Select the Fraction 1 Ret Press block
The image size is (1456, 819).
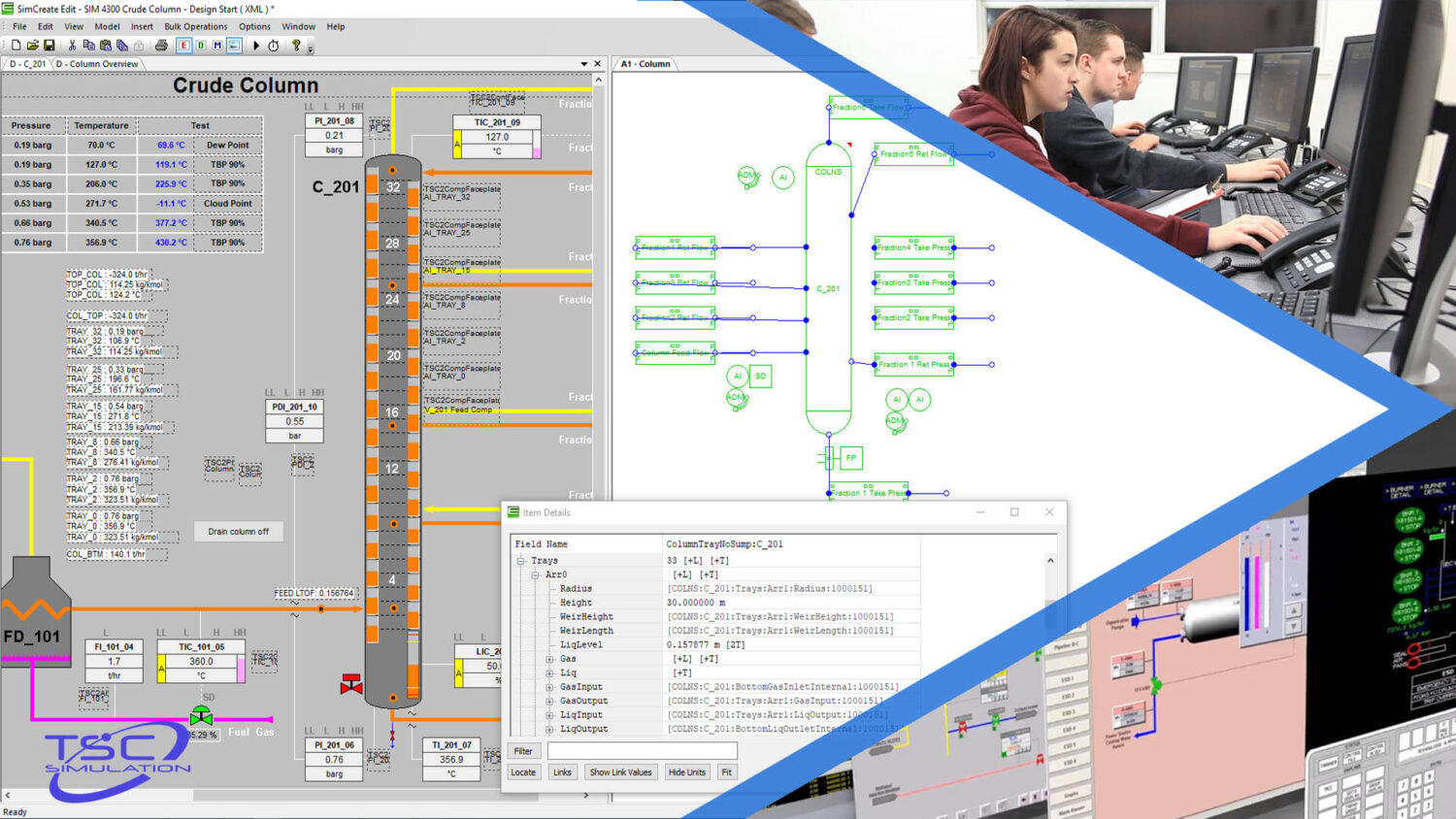[x=913, y=365]
